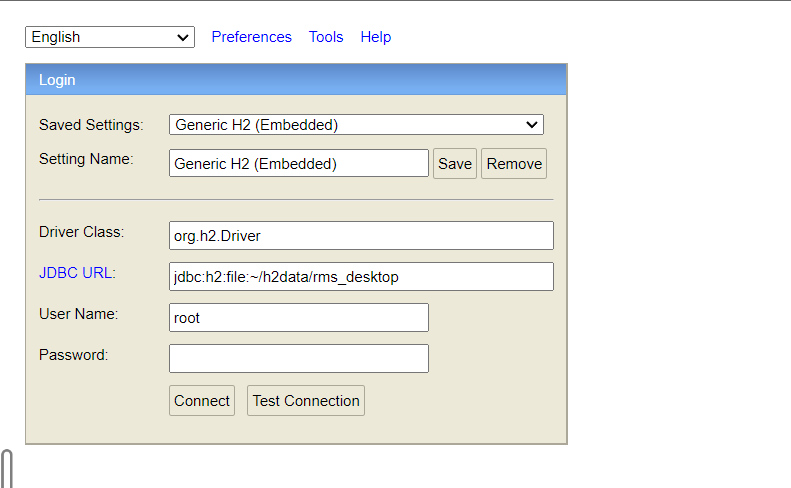Open the Preferences link
The image size is (791, 488).
coord(252,37)
